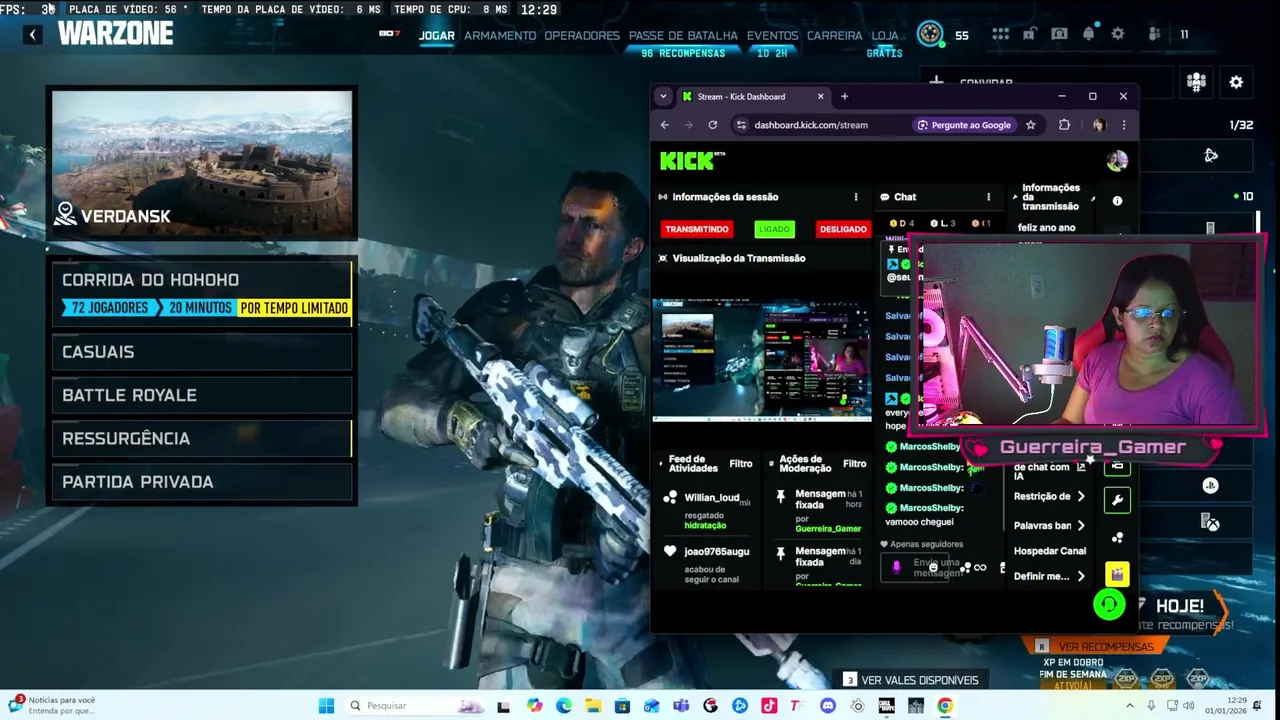Click the COD points token icon
The height and width of the screenshot is (720, 1280).
931,34
